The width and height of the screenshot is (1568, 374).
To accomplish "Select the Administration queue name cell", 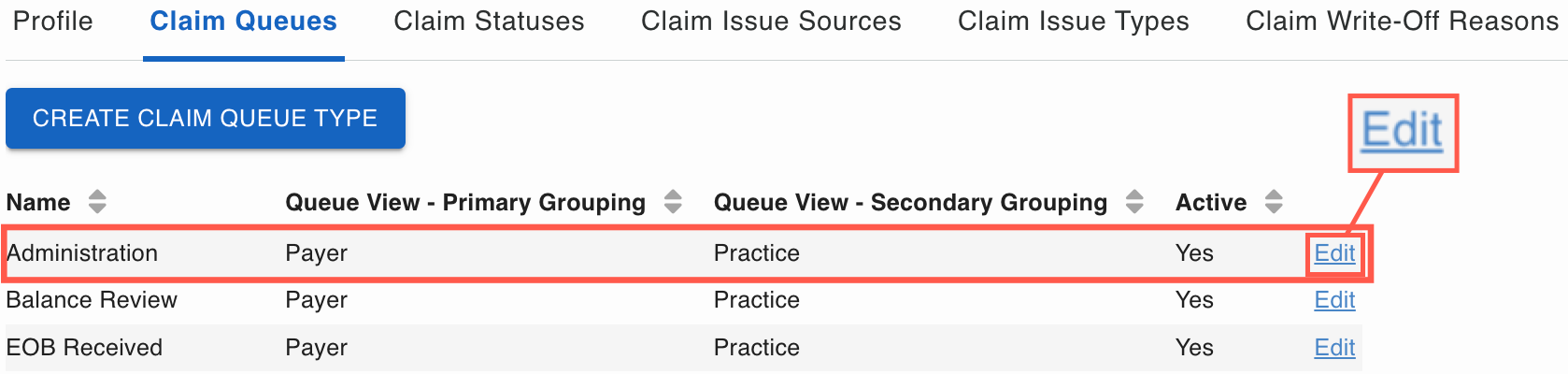I will click(x=82, y=253).
